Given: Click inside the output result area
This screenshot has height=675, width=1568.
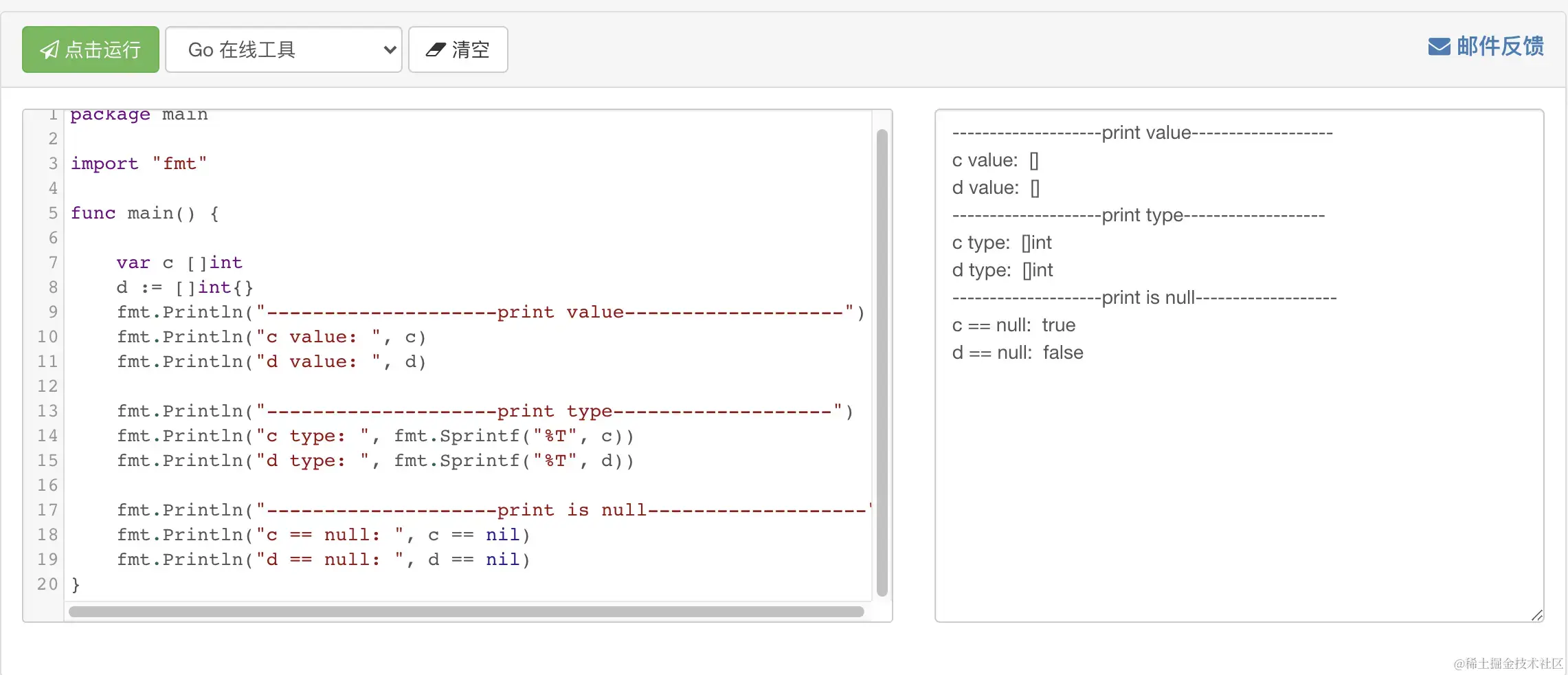Looking at the screenshot, I should pyautogui.click(x=1238, y=481).
